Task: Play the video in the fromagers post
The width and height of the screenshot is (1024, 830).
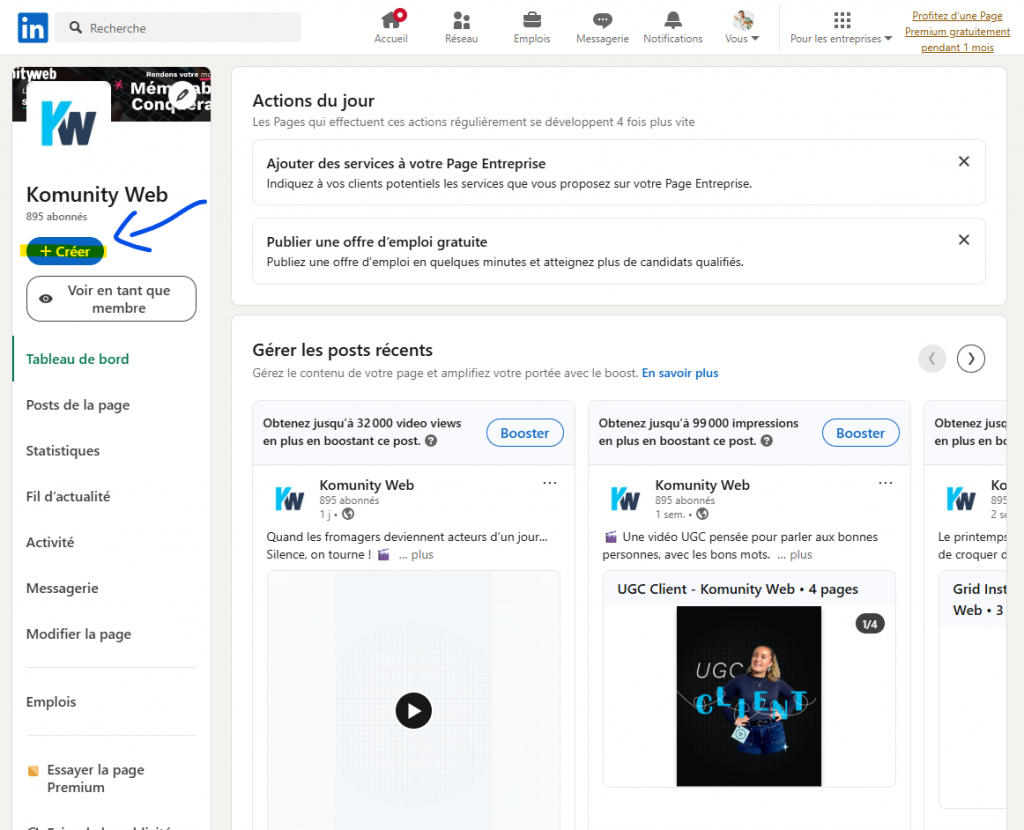Action: coord(413,710)
